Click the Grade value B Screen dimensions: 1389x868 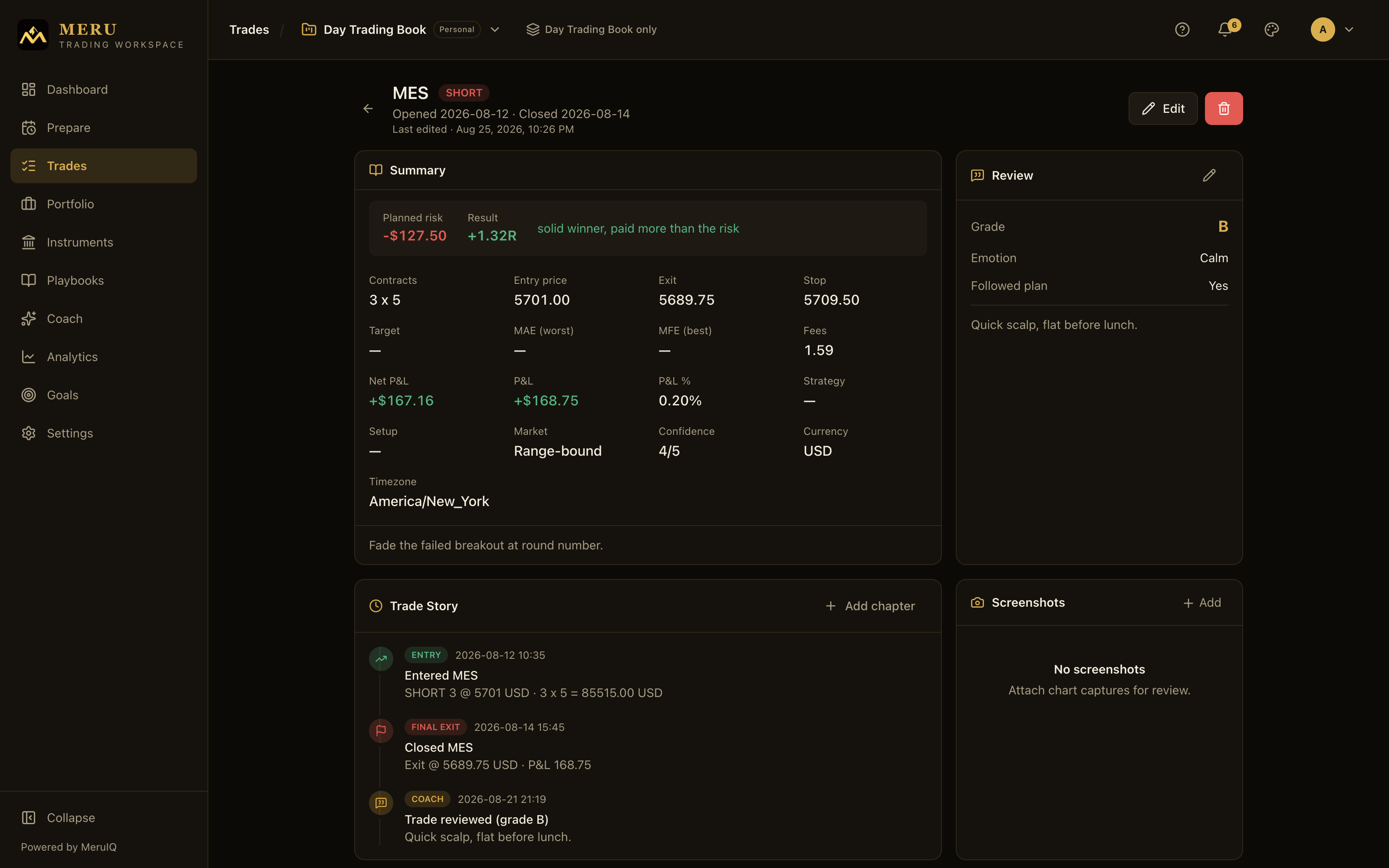pos(1223,227)
